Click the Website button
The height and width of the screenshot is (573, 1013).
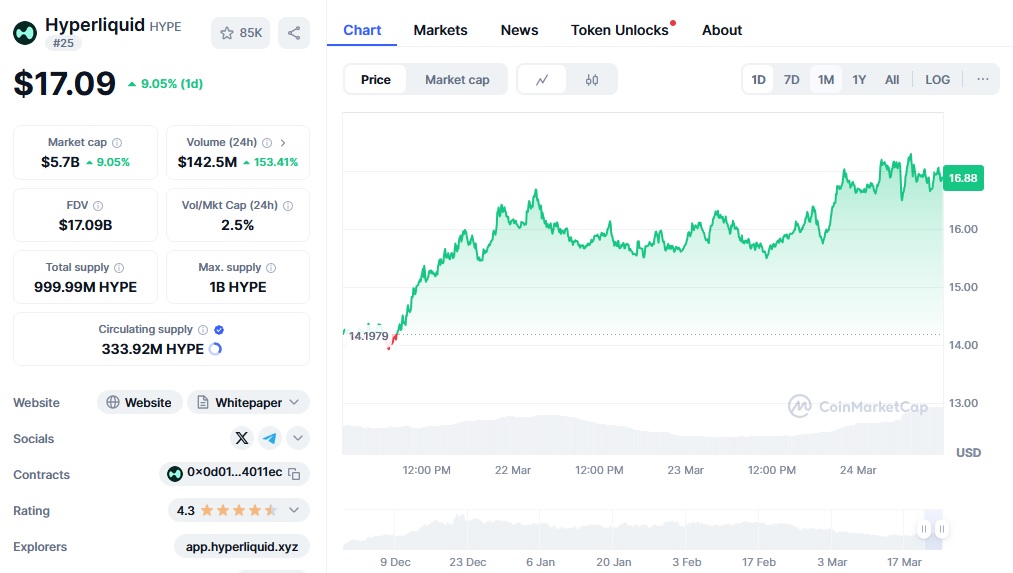140,402
